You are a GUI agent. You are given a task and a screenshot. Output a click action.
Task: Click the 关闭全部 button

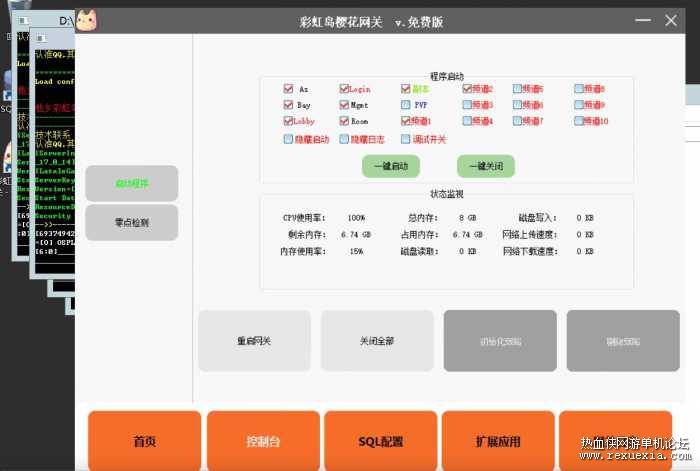tap(377, 341)
